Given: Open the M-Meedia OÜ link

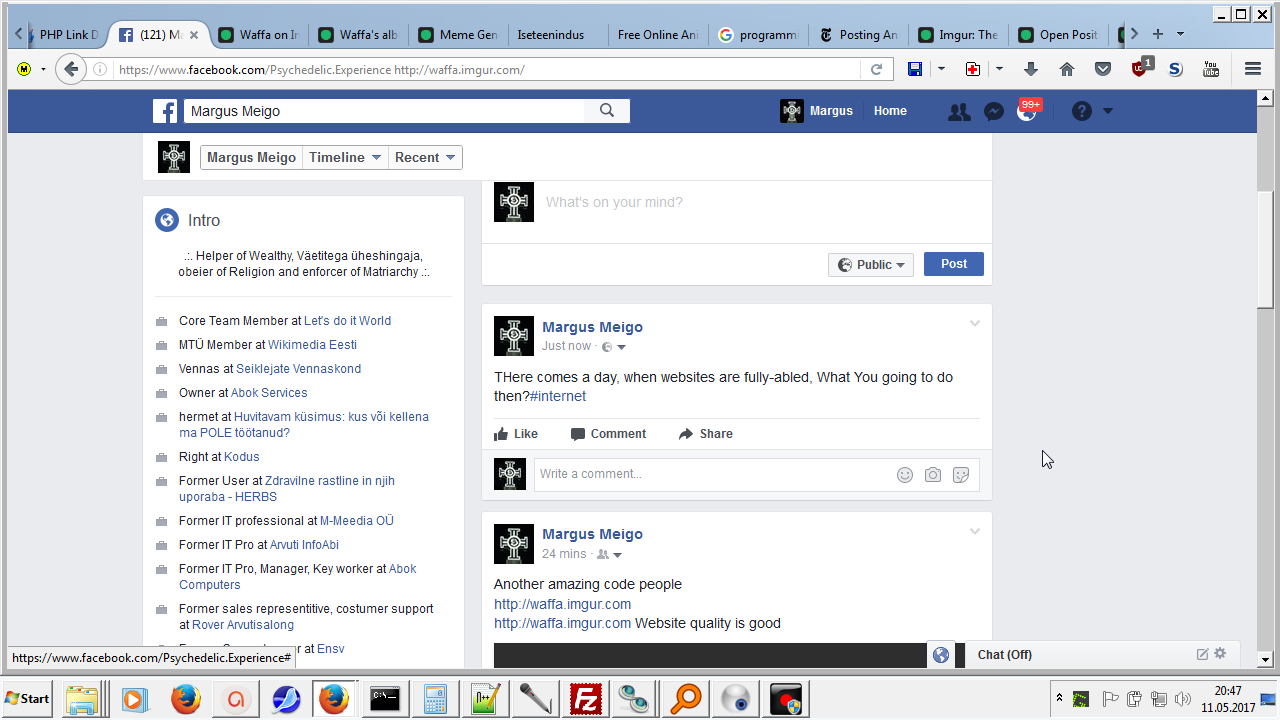Looking at the screenshot, I should (356, 521).
